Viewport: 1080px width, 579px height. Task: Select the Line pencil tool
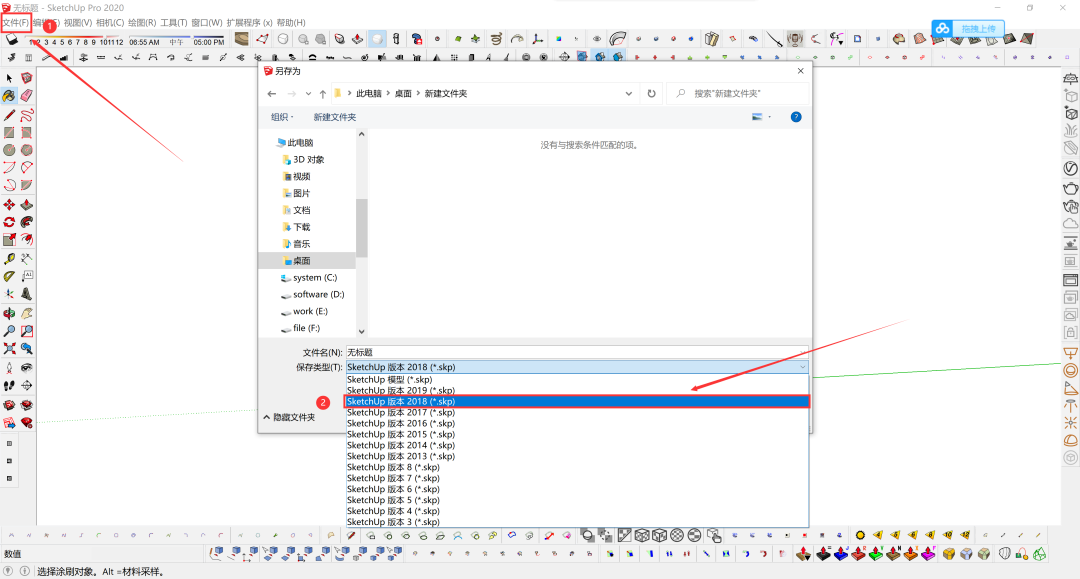pos(9,115)
